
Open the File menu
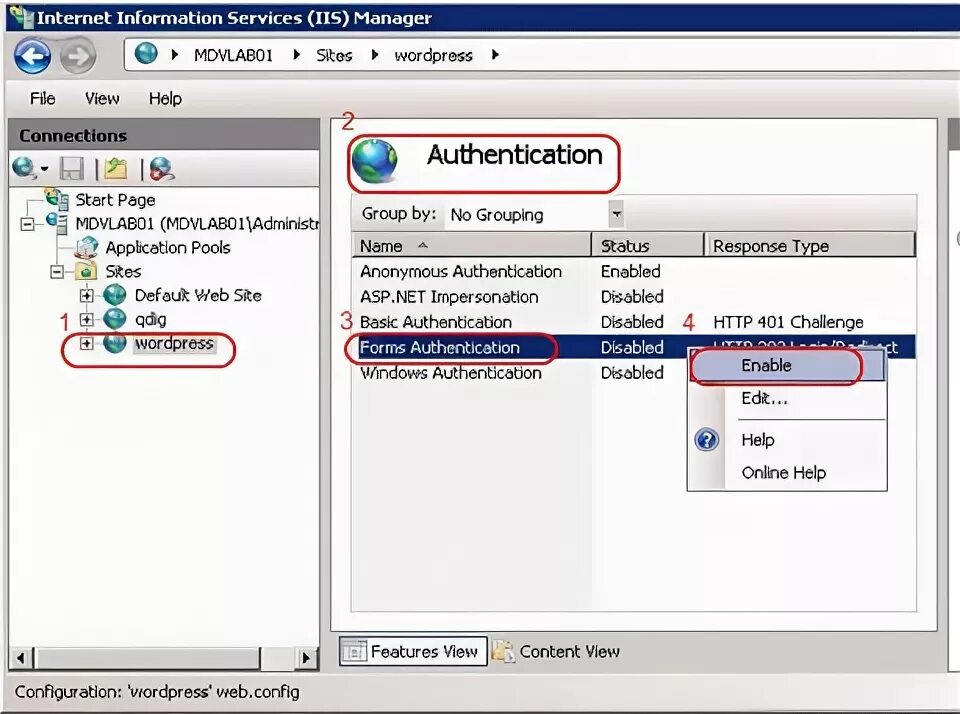[x=42, y=98]
